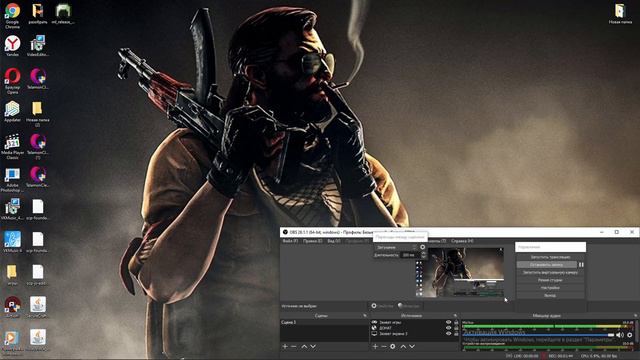The width and height of the screenshot is (640, 360).
Task: Move the selected source down
Action: (412, 347)
